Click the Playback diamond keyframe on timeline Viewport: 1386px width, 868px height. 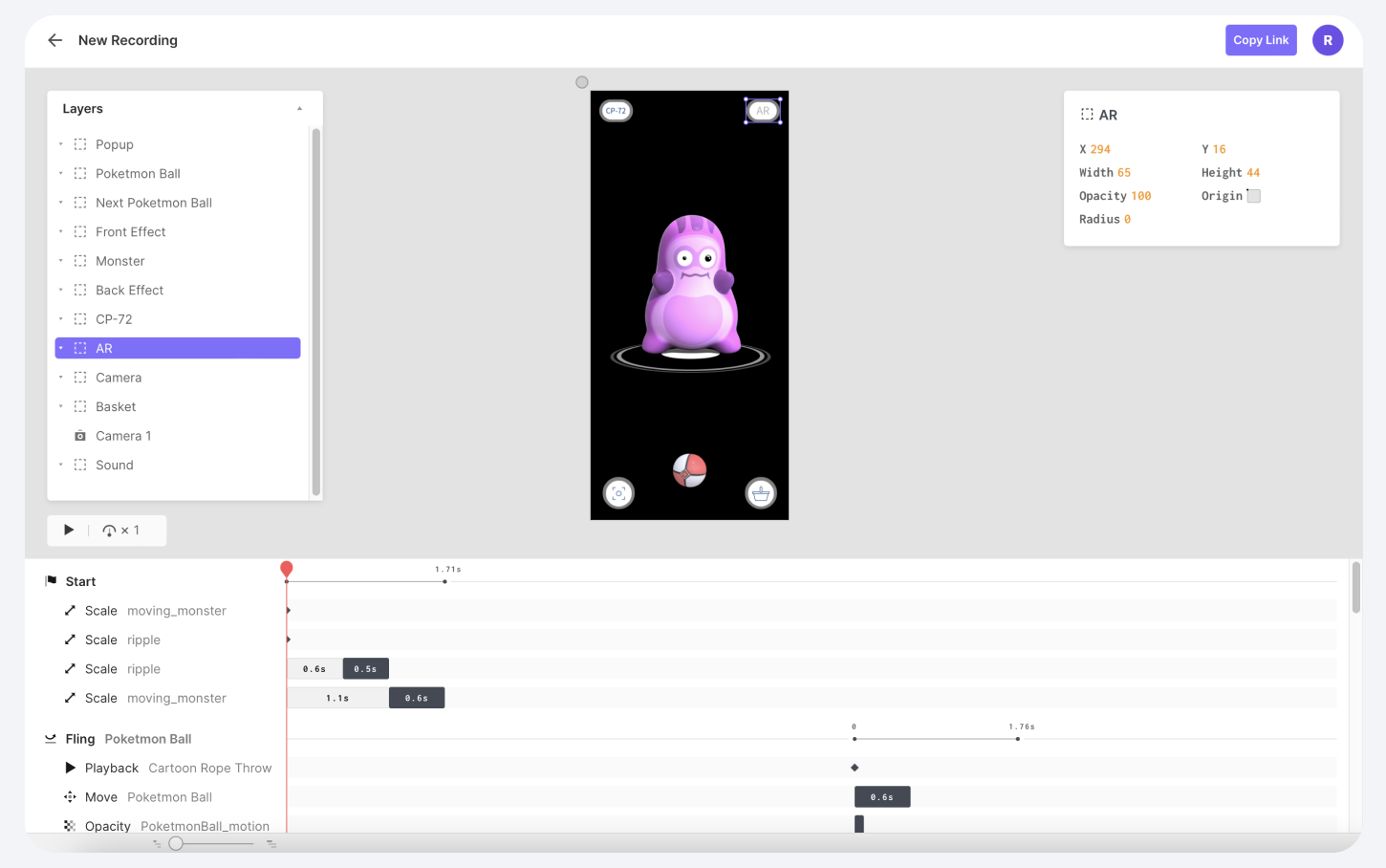[855, 768]
